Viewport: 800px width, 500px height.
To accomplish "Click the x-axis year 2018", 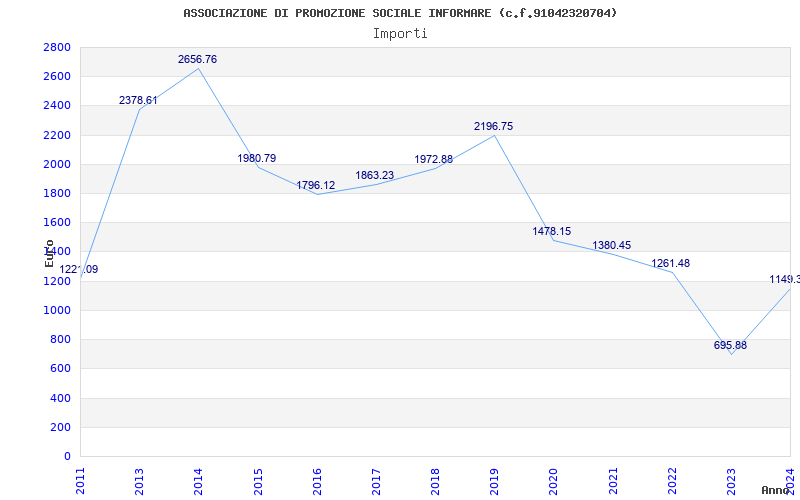I will click(x=435, y=482).
